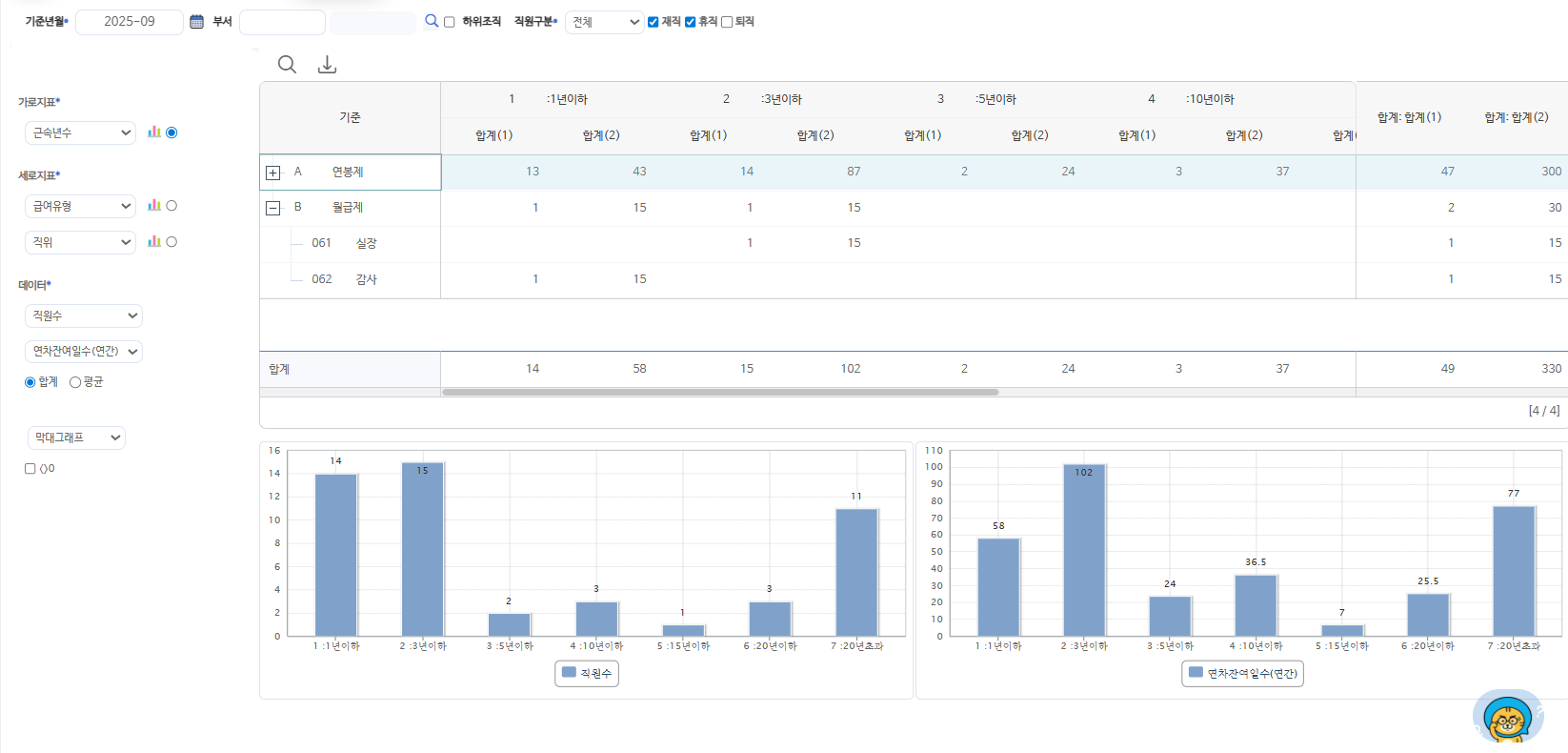The height and width of the screenshot is (753, 1568).
Task: Tick the checkbox below 막대그래프 dropdown
Action: pyautogui.click(x=30, y=469)
